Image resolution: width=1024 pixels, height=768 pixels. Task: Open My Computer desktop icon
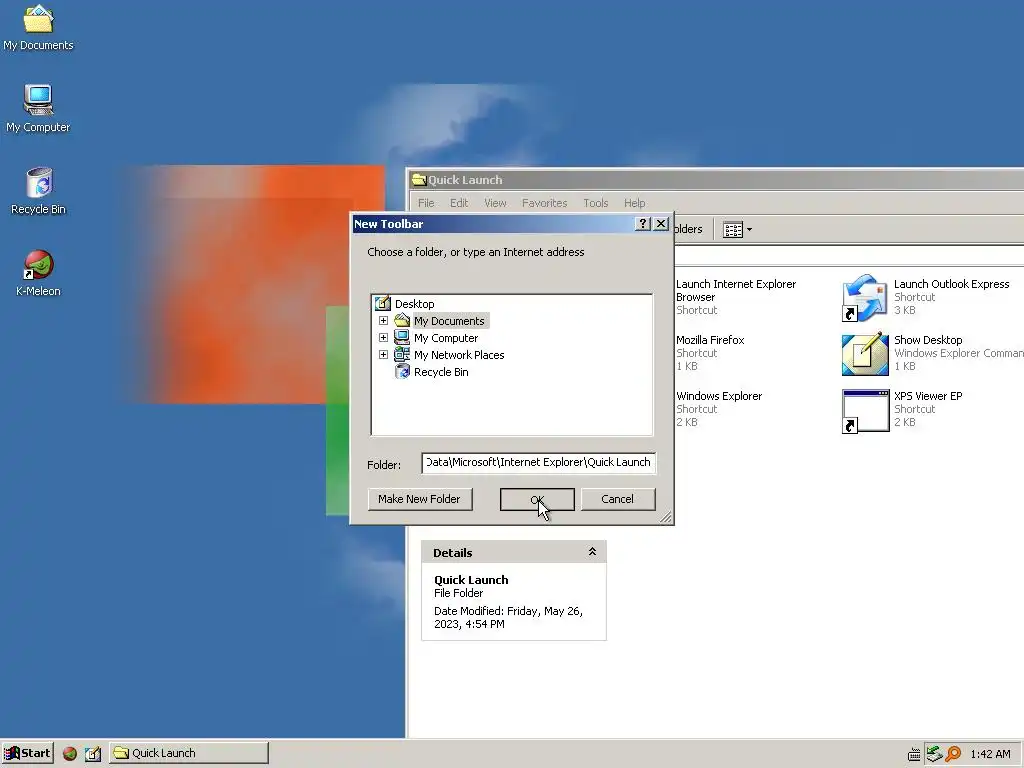click(38, 109)
